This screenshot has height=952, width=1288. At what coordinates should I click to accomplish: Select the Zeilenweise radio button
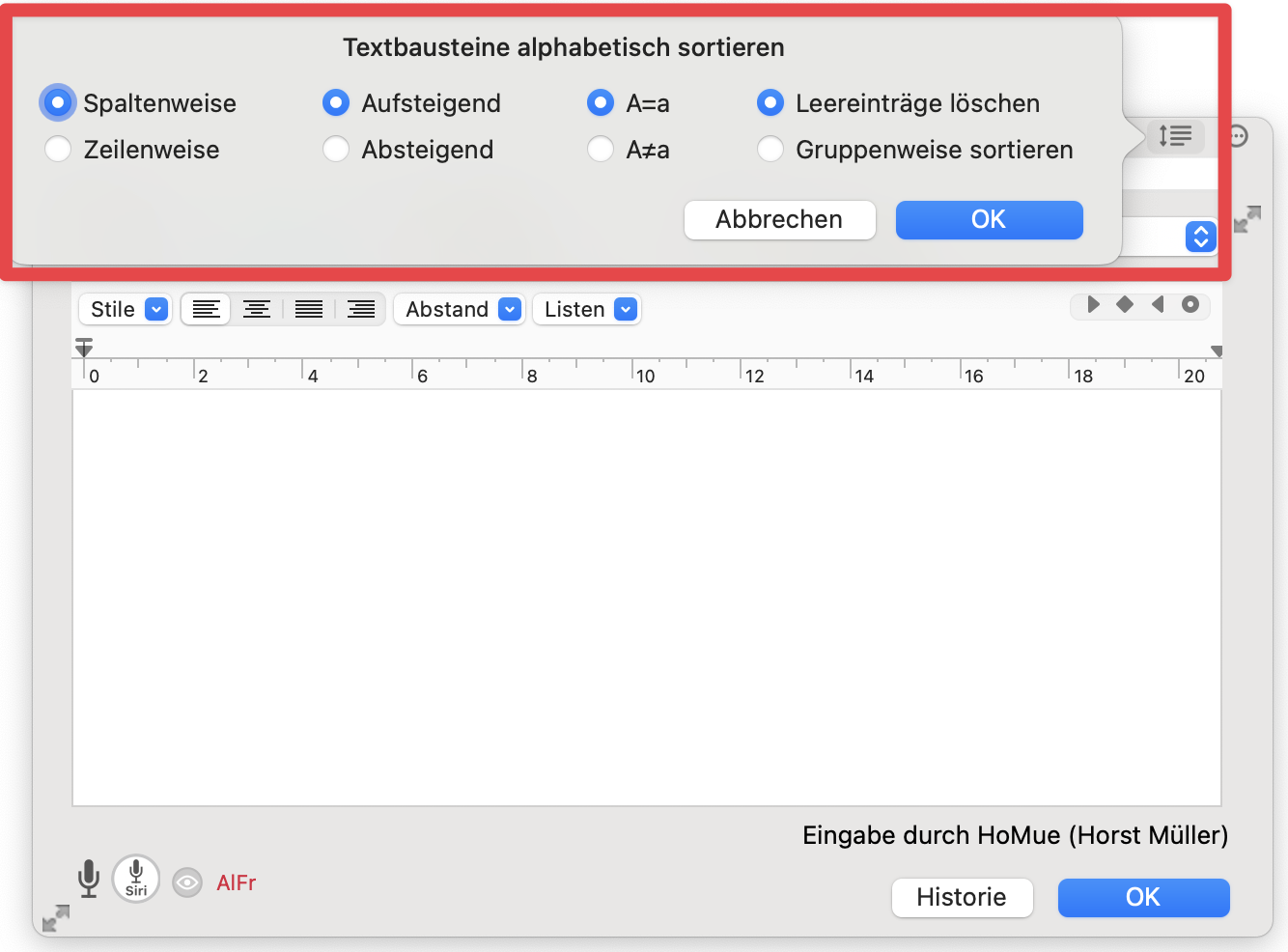coord(58,149)
